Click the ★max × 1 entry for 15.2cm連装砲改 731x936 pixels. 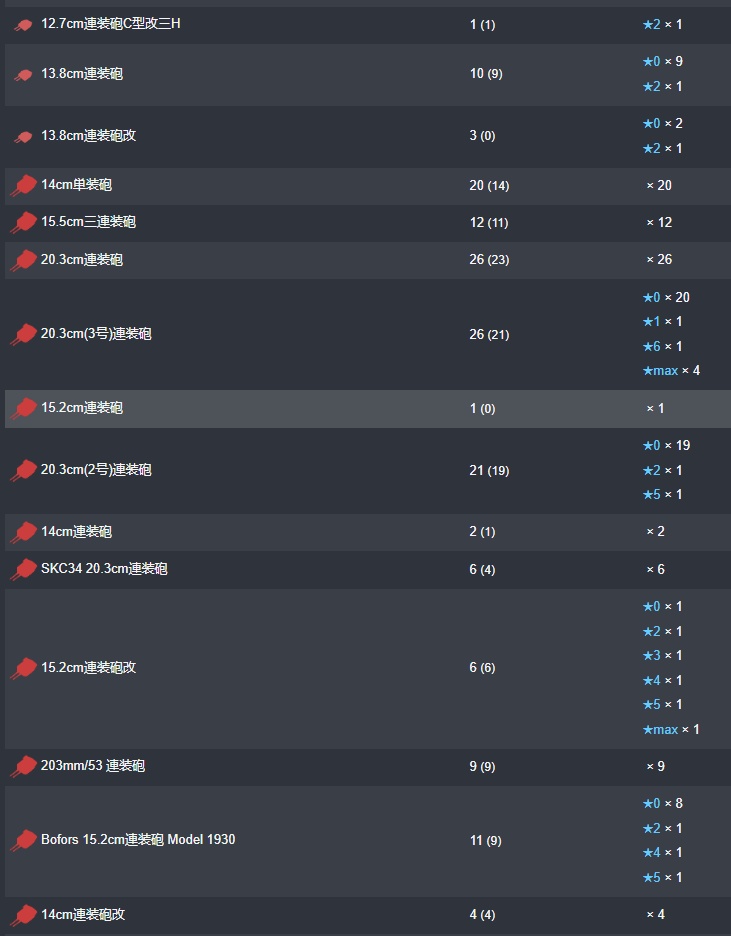pos(671,730)
